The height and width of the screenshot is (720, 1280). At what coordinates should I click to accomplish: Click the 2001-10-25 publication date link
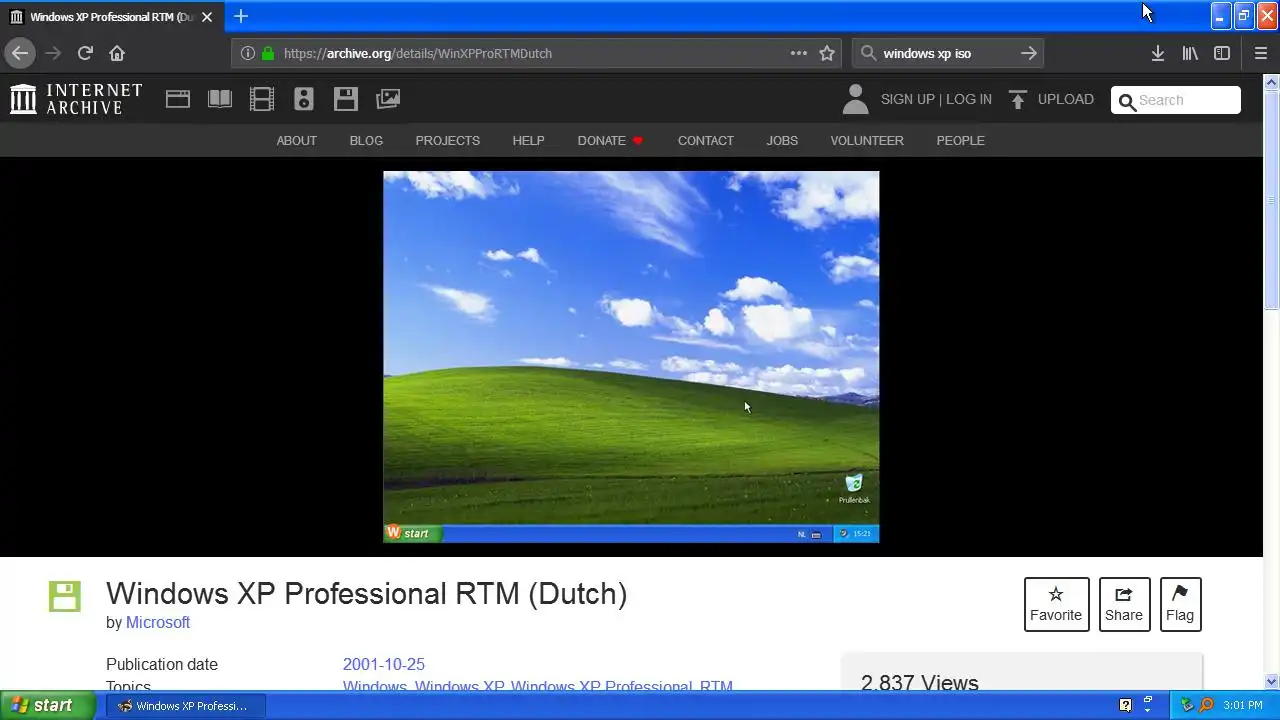(x=384, y=664)
